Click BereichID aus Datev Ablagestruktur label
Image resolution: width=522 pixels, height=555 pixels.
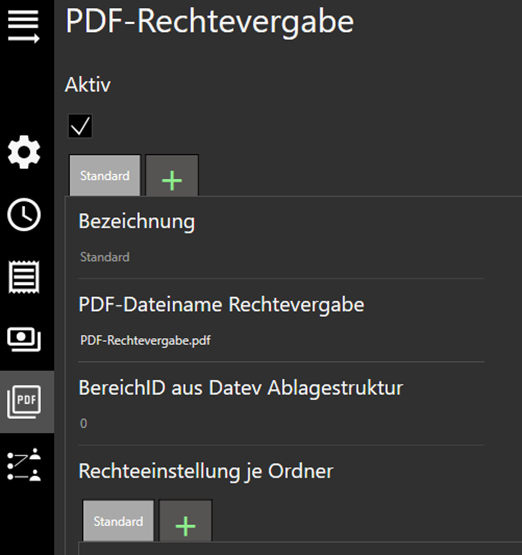pos(241,388)
